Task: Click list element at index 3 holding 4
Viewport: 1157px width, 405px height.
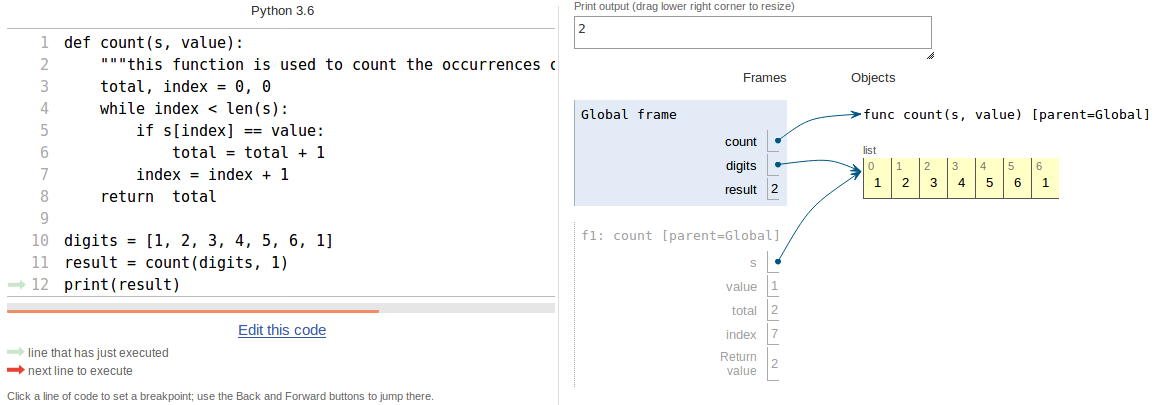Action: 961,177
